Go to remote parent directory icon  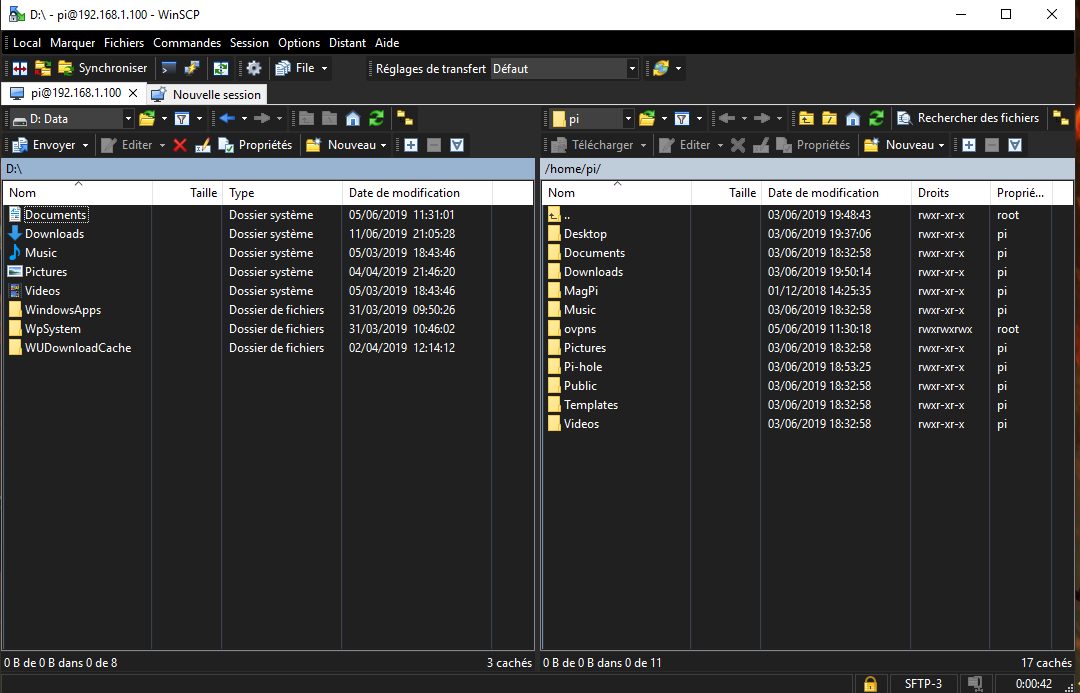pos(806,118)
